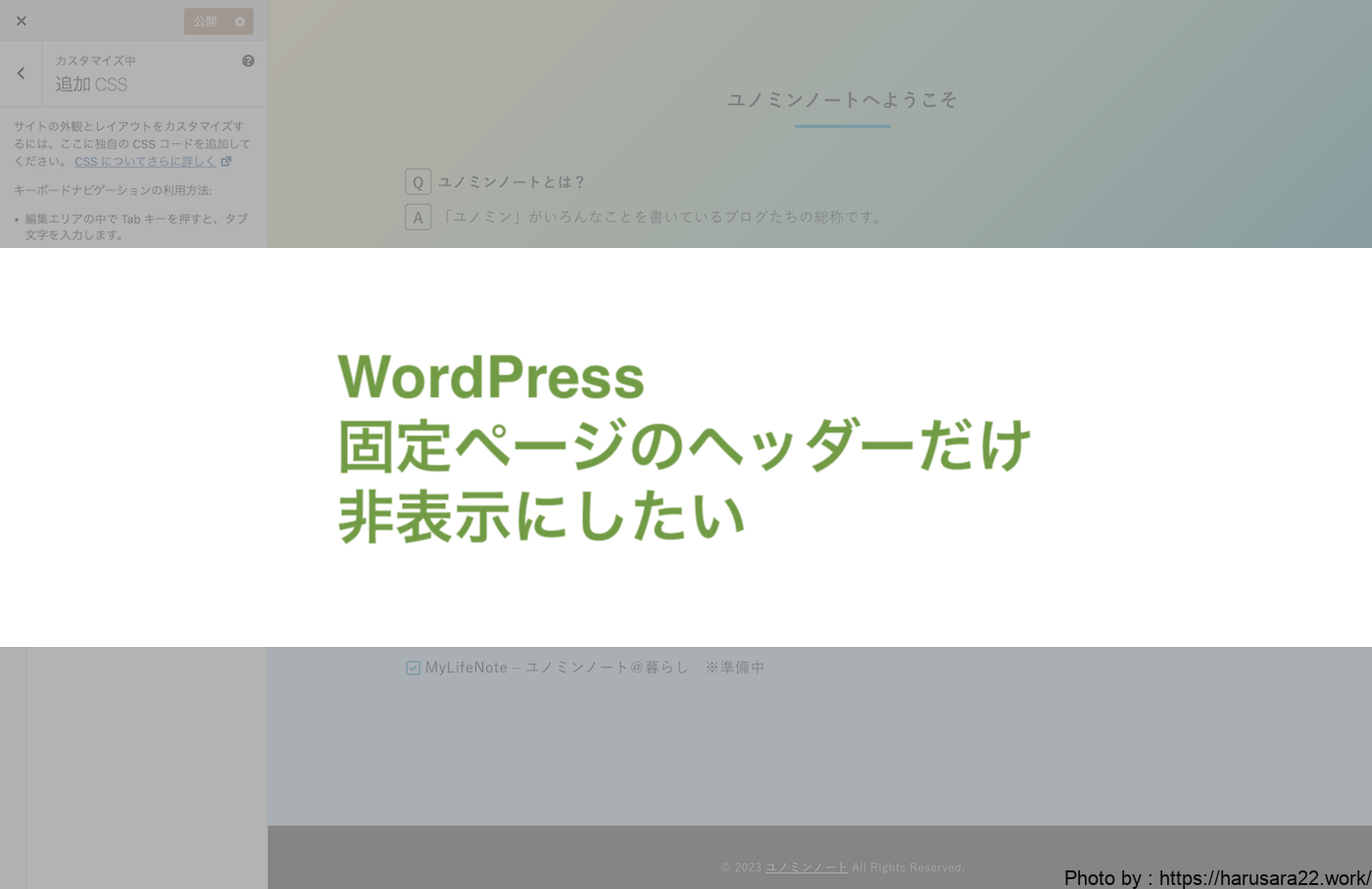Click the 公開 publish button
This screenshot has width=1372, height=889.
click(205, 22)
